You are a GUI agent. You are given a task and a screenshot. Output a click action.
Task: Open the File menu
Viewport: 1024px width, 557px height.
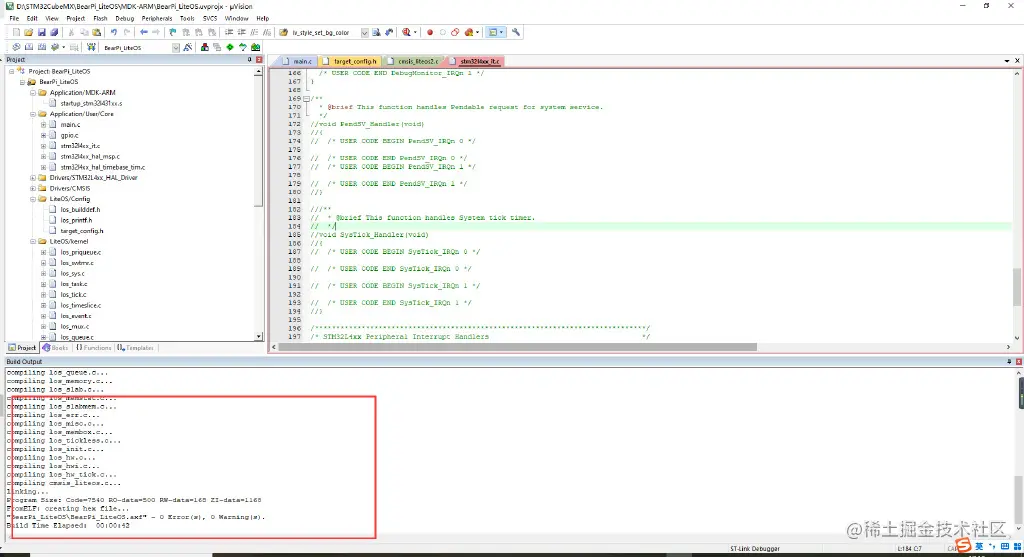[14, 18]
